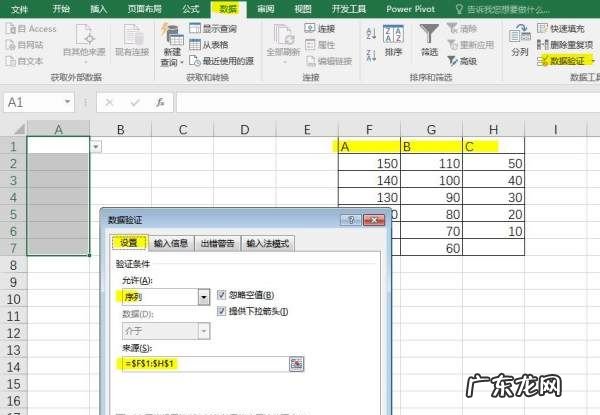Screen dimensions: 600x415
Task: Switch to the 出错警告 tab in dialog
Action: [x=217, y=243]
